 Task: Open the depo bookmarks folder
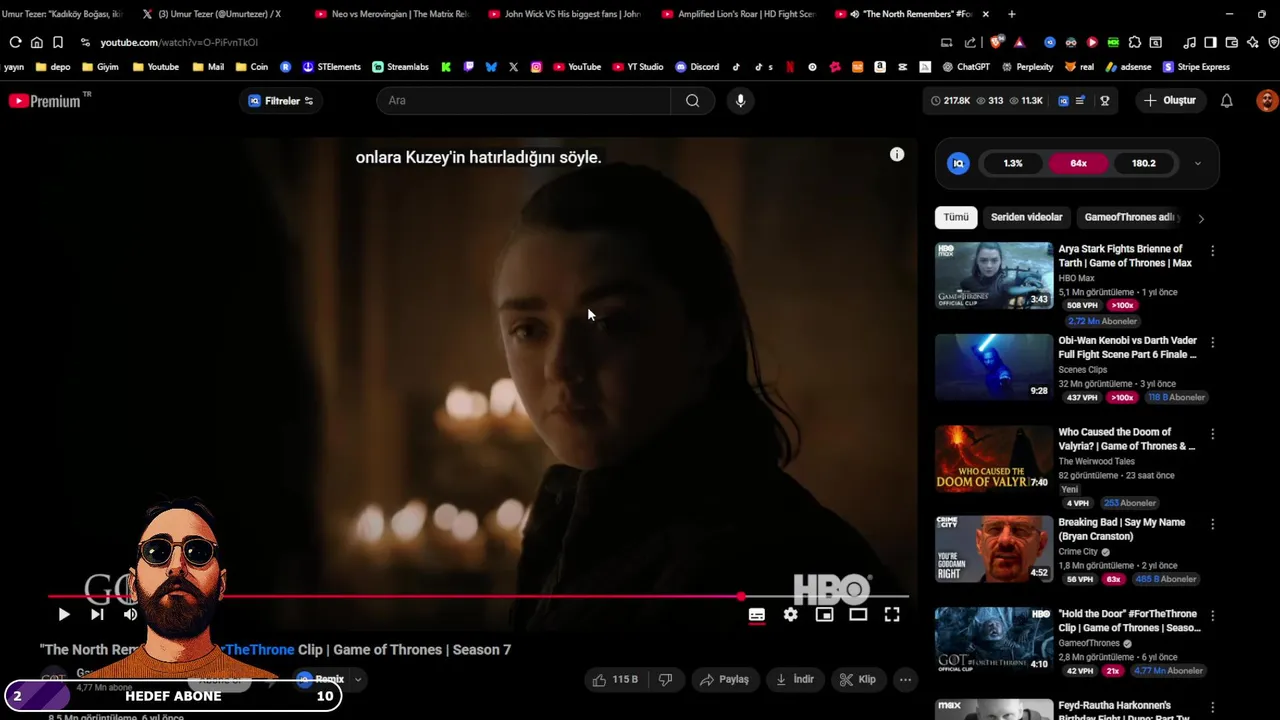tap(53, 67)
